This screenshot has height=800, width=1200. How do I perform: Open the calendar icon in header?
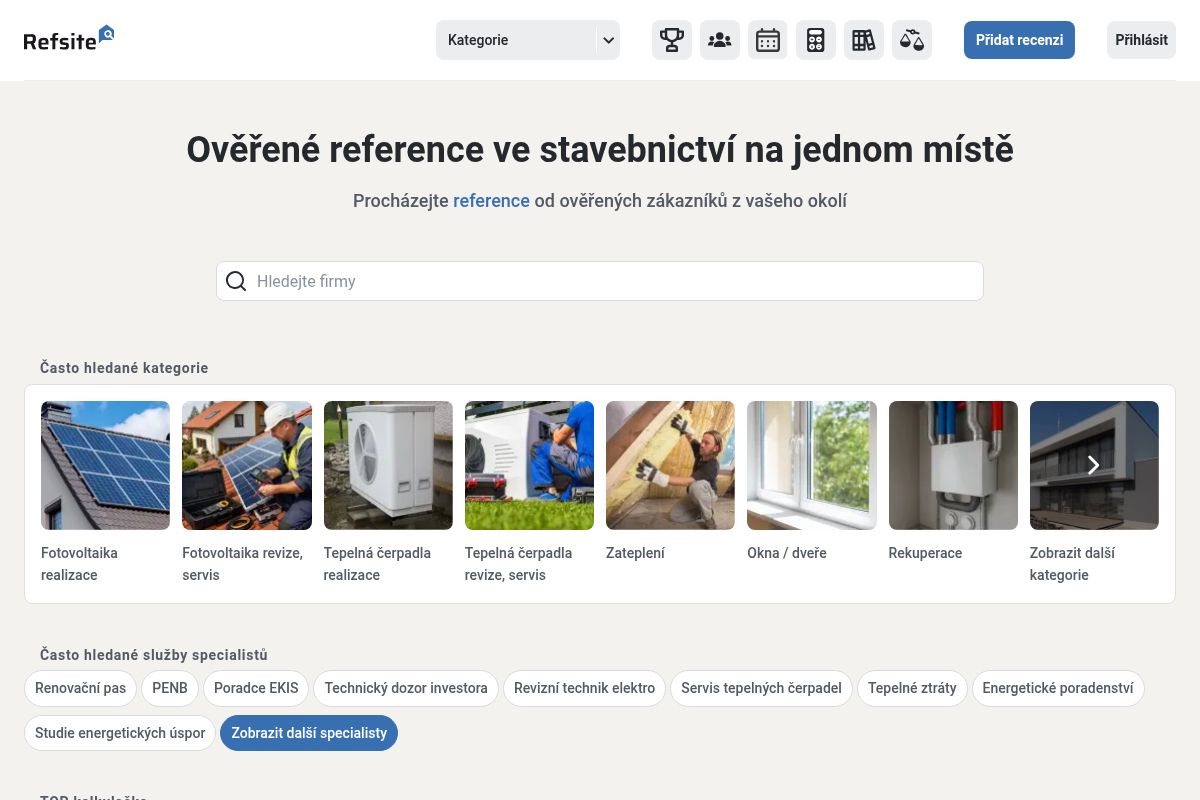pyautogui.click(x=768, y=40)
